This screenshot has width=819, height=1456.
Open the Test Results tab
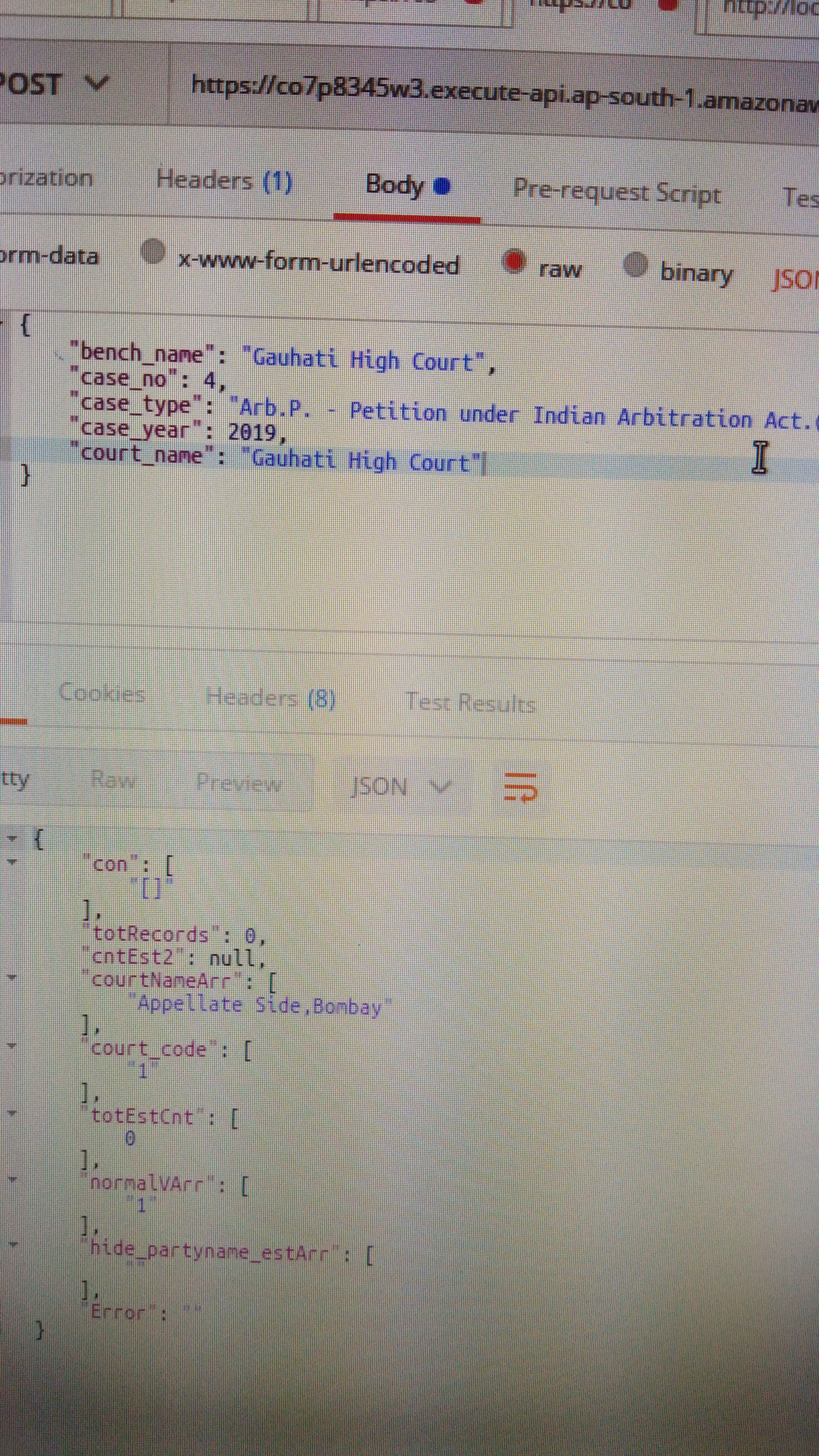tap(470, 703)
